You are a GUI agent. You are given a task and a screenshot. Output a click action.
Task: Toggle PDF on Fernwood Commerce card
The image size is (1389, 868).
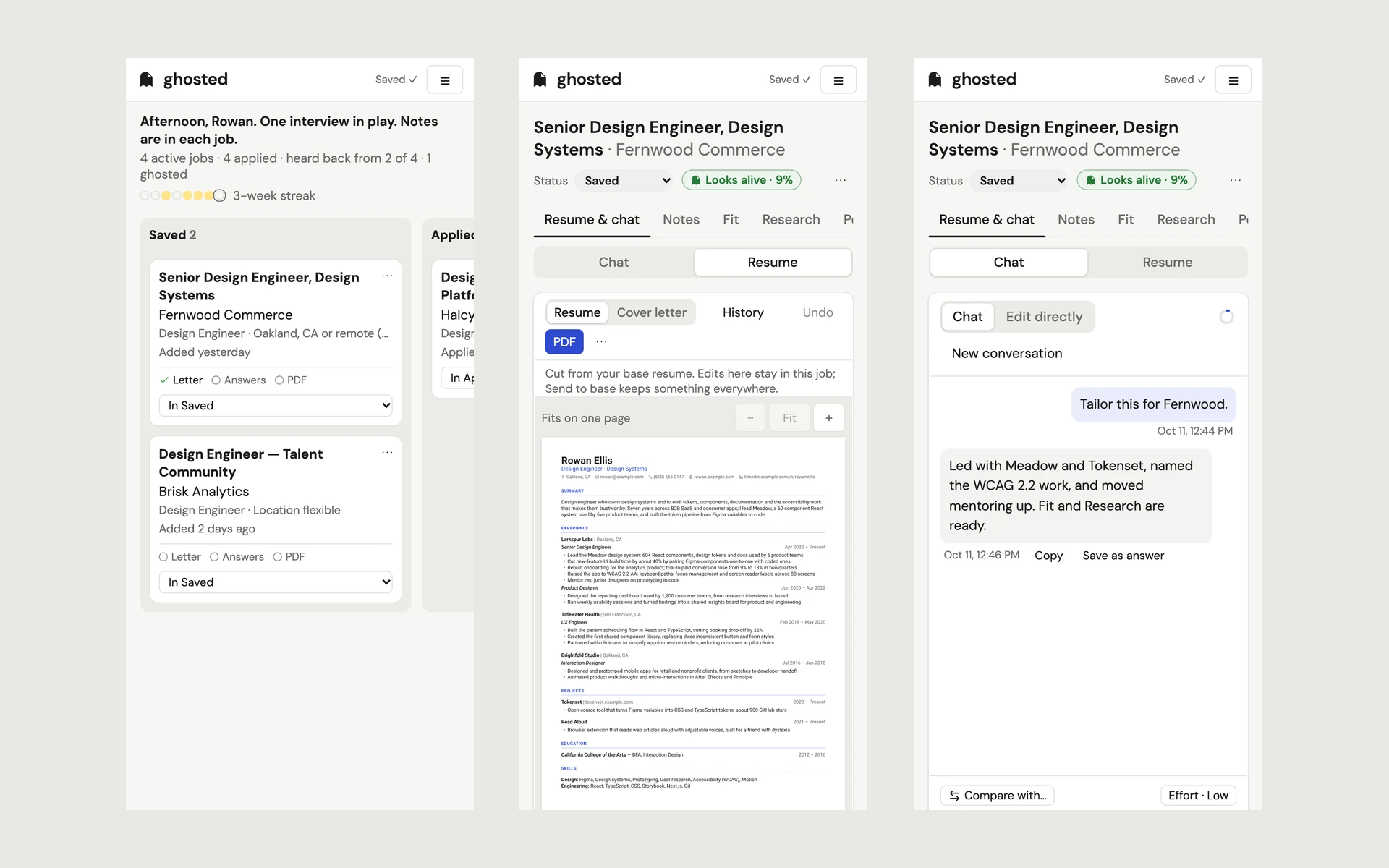[x=291, y=380]
